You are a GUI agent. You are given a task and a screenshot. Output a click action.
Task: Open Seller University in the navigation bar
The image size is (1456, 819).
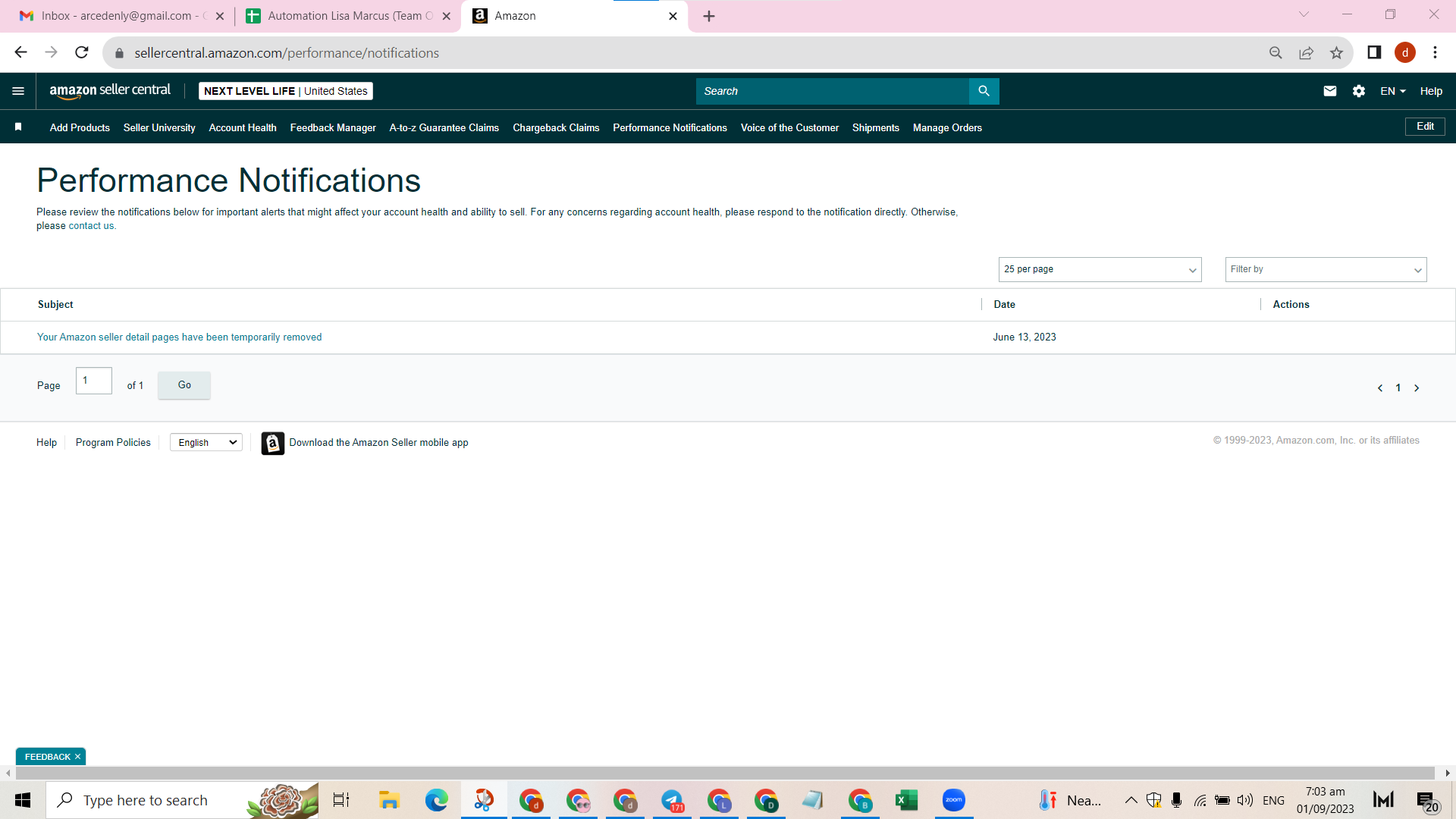pyautogui.click(x=159, y=127)
